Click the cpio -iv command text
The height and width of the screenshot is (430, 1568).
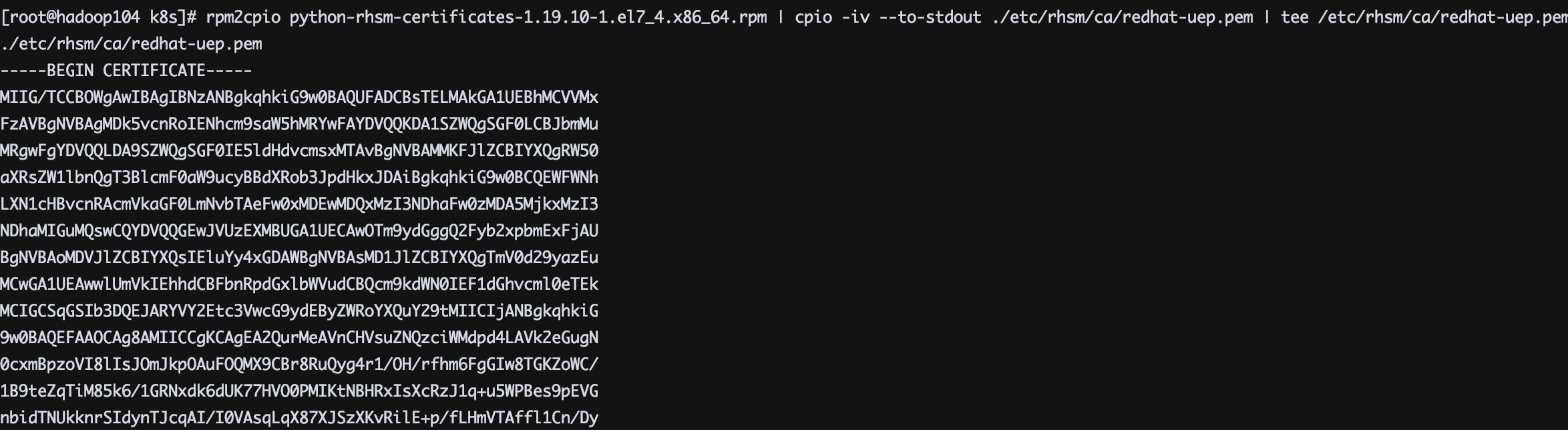(x=832, y=17)
